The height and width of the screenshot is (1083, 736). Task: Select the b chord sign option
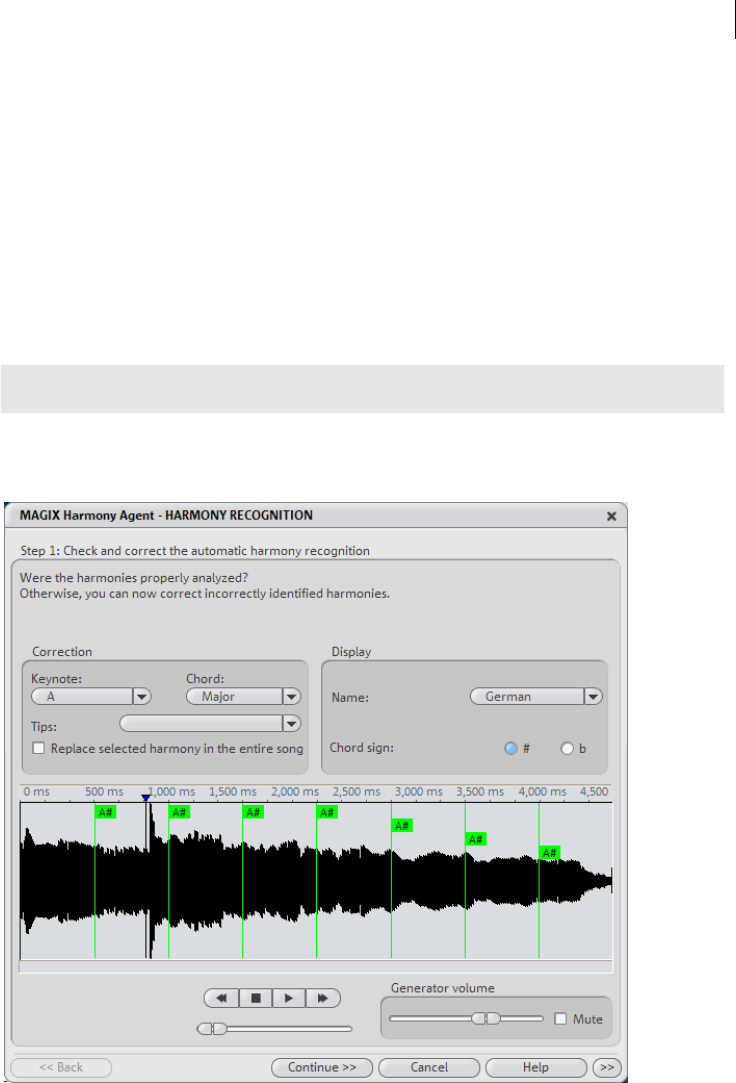(567, 748)
